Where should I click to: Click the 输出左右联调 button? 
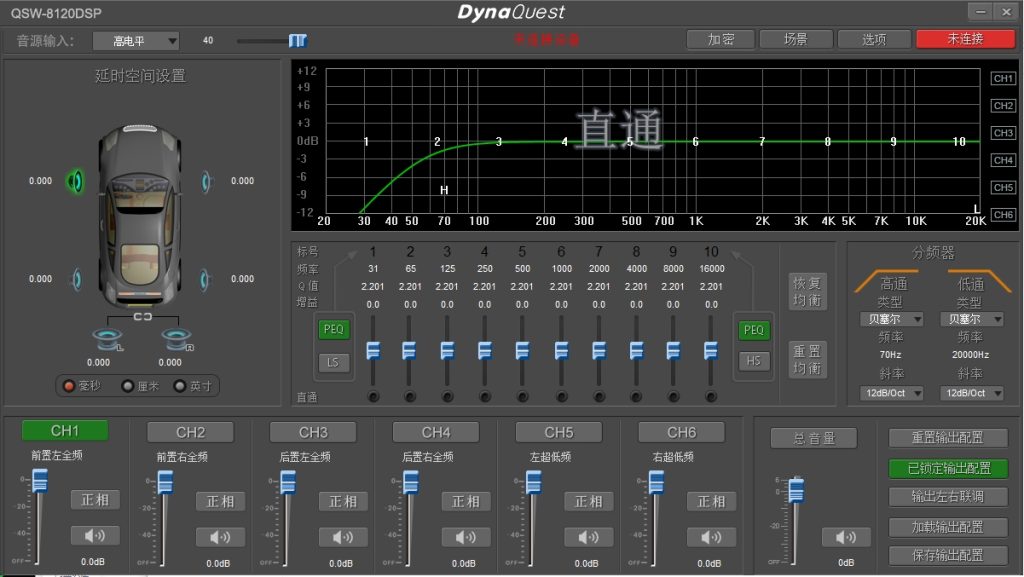pos(948,496)
